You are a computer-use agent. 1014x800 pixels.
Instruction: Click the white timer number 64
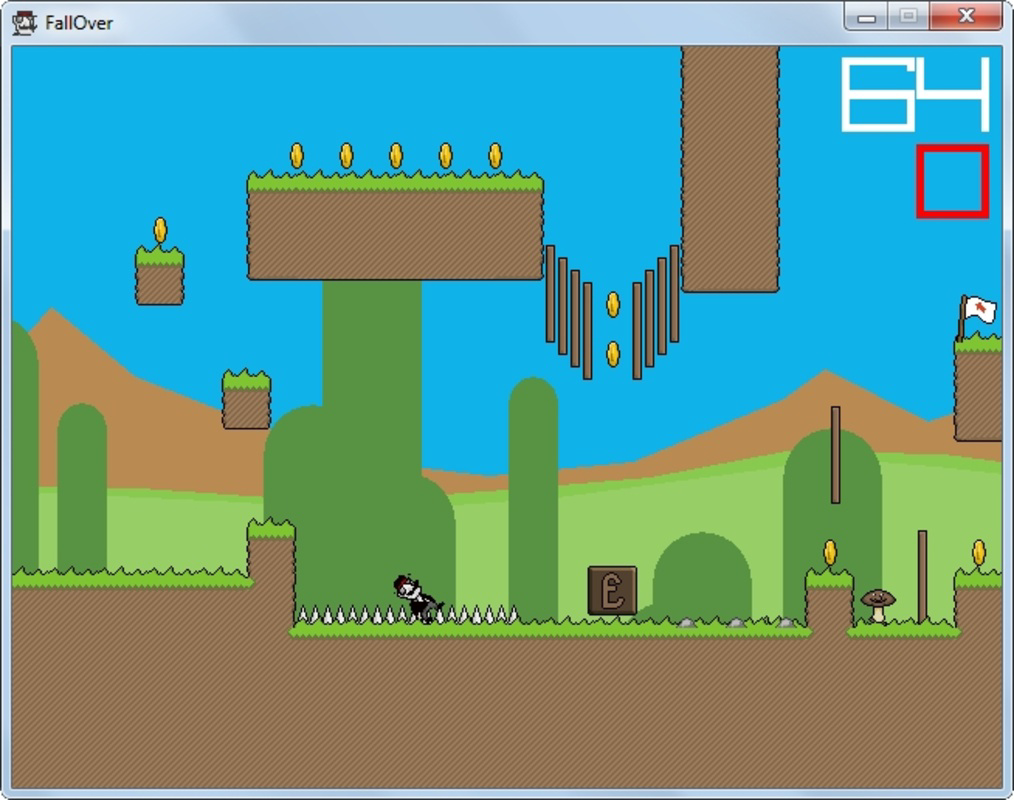[916, 94]
